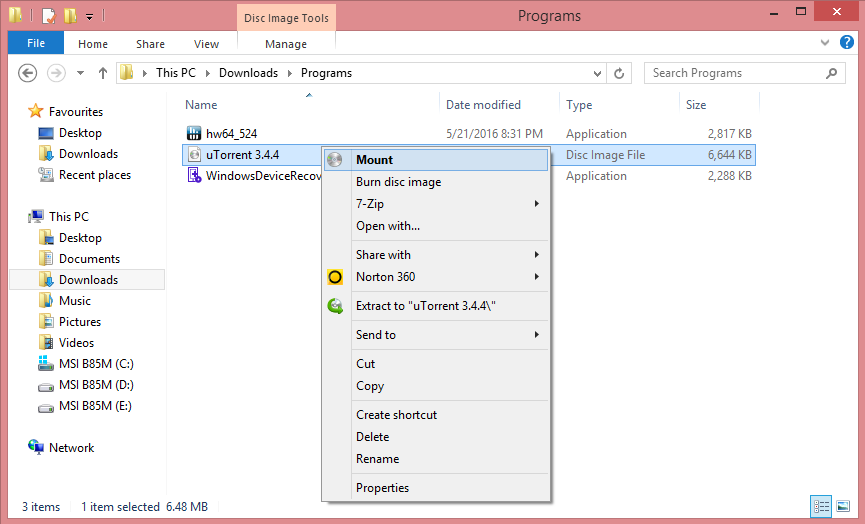Expand the Send to submenu arrow
865x524 pixels.
(537, 334)
